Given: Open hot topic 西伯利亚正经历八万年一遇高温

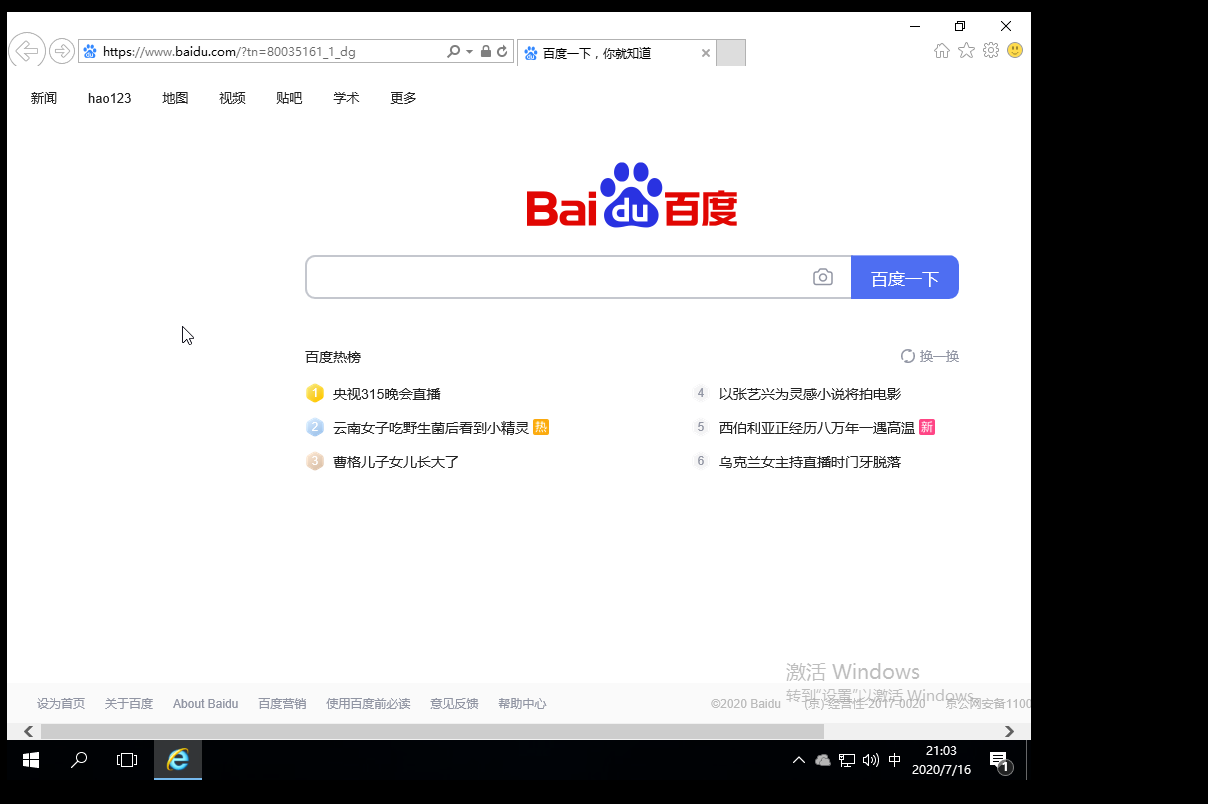Looking at the screenshot, I should pos(817,428).
